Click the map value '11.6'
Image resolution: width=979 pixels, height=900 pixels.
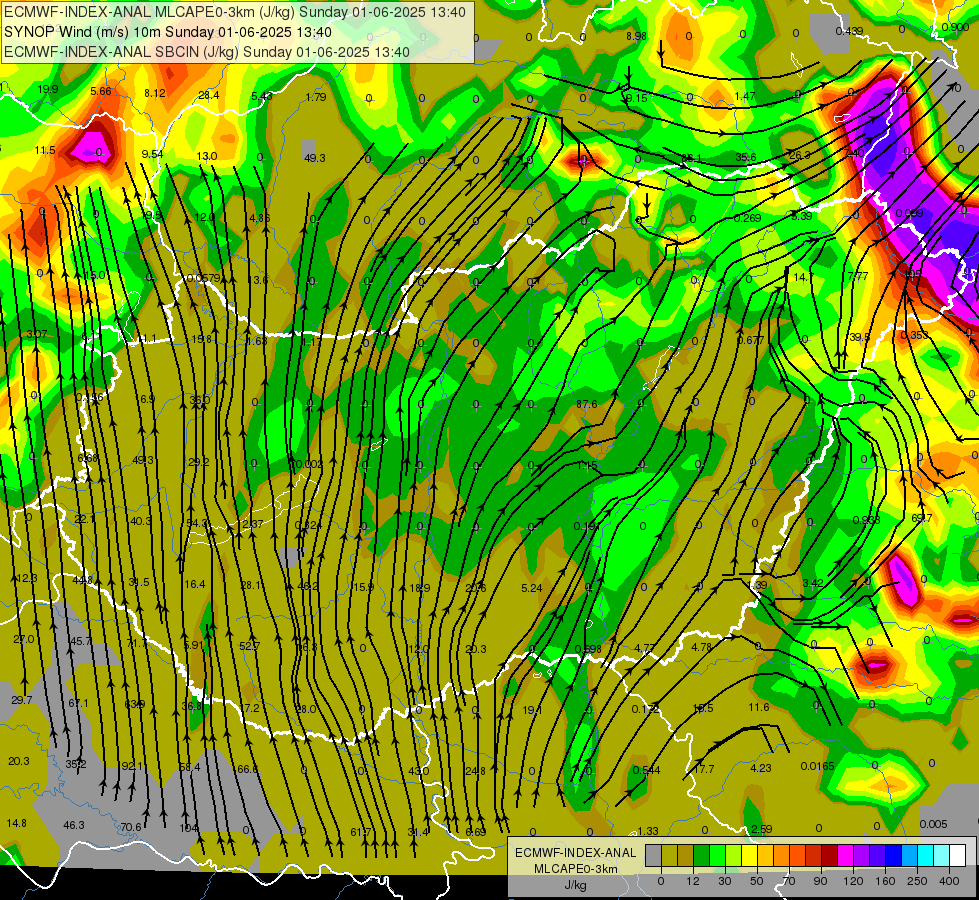point(759,707)
